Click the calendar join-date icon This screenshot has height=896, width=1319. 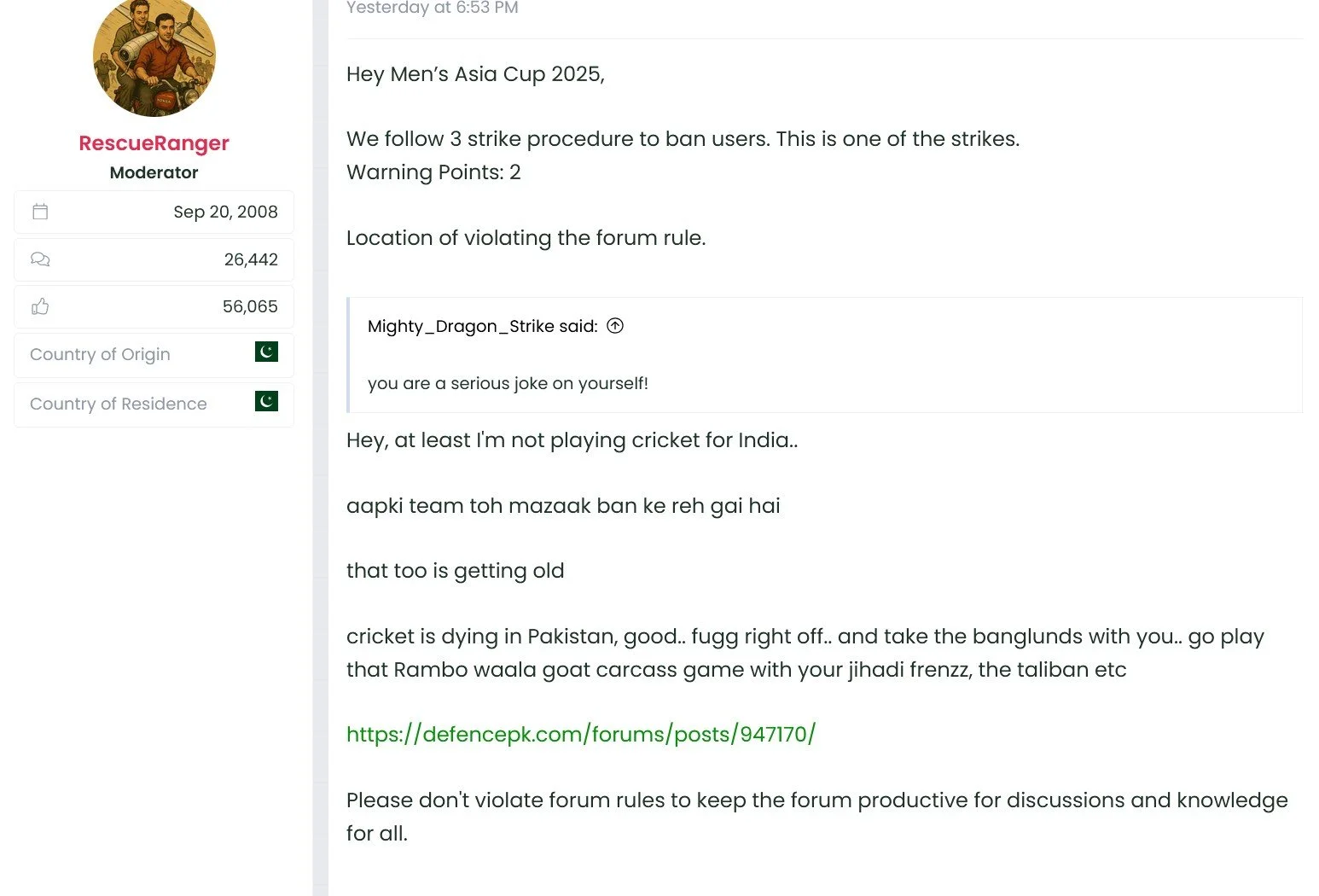[x=40, y=212]
